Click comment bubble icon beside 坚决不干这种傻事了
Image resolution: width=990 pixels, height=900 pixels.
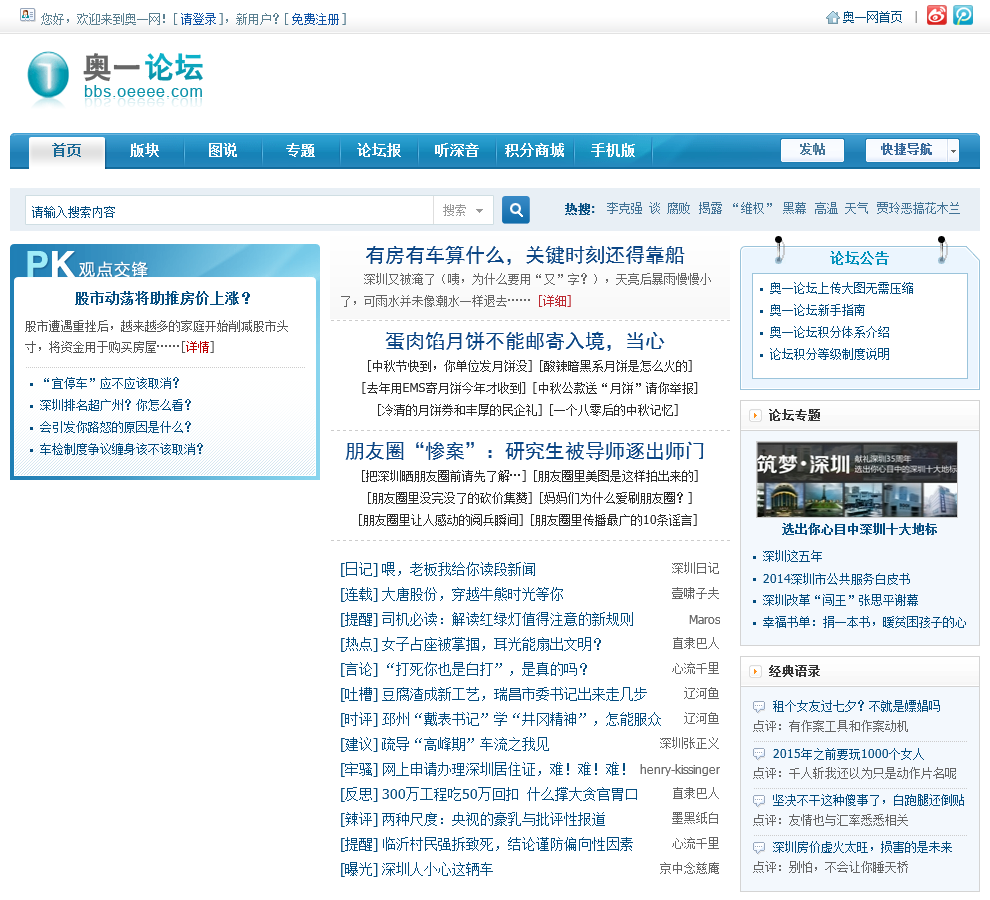pos(759,801)
